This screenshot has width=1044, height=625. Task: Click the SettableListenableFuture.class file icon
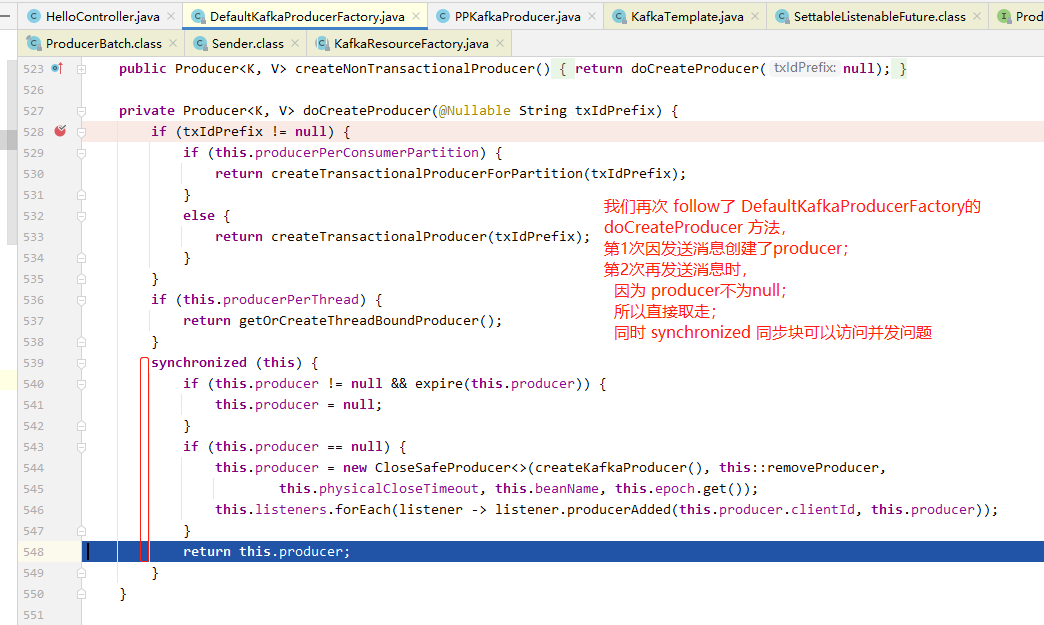point(782,17)
